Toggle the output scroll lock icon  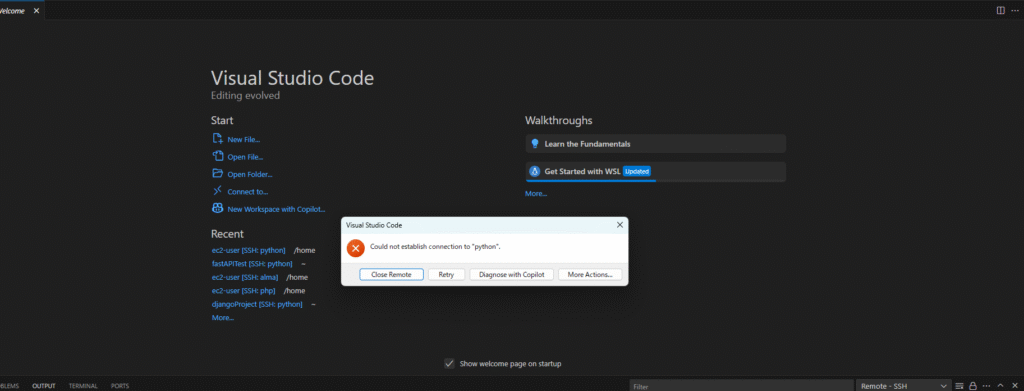(973, 386)
